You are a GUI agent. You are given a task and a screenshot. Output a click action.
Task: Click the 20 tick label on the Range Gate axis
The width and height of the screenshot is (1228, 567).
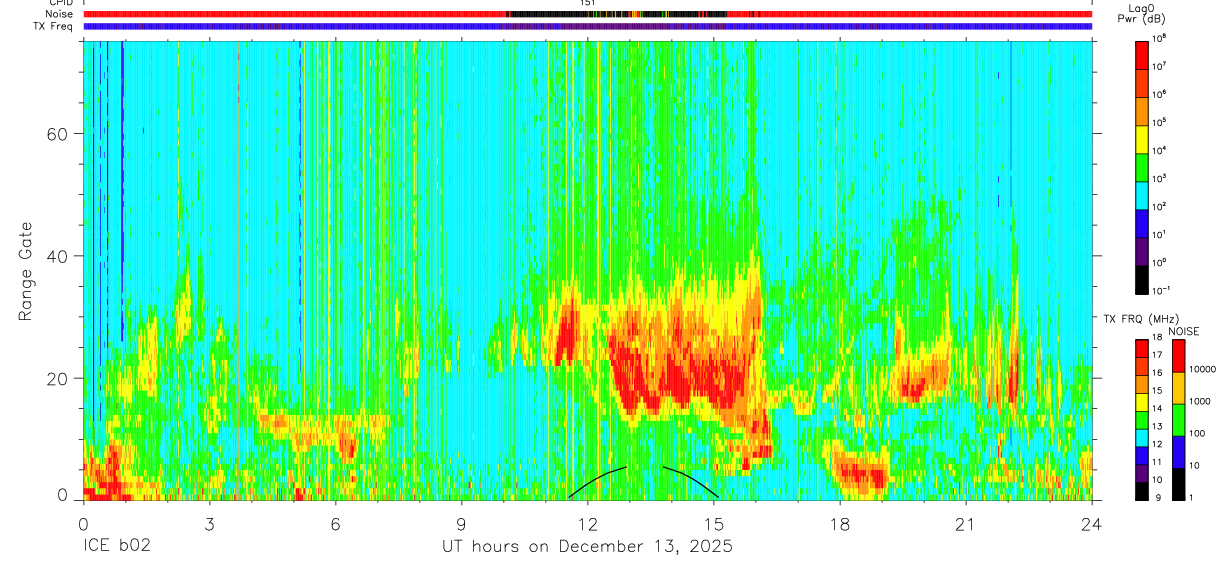point(57,378)
